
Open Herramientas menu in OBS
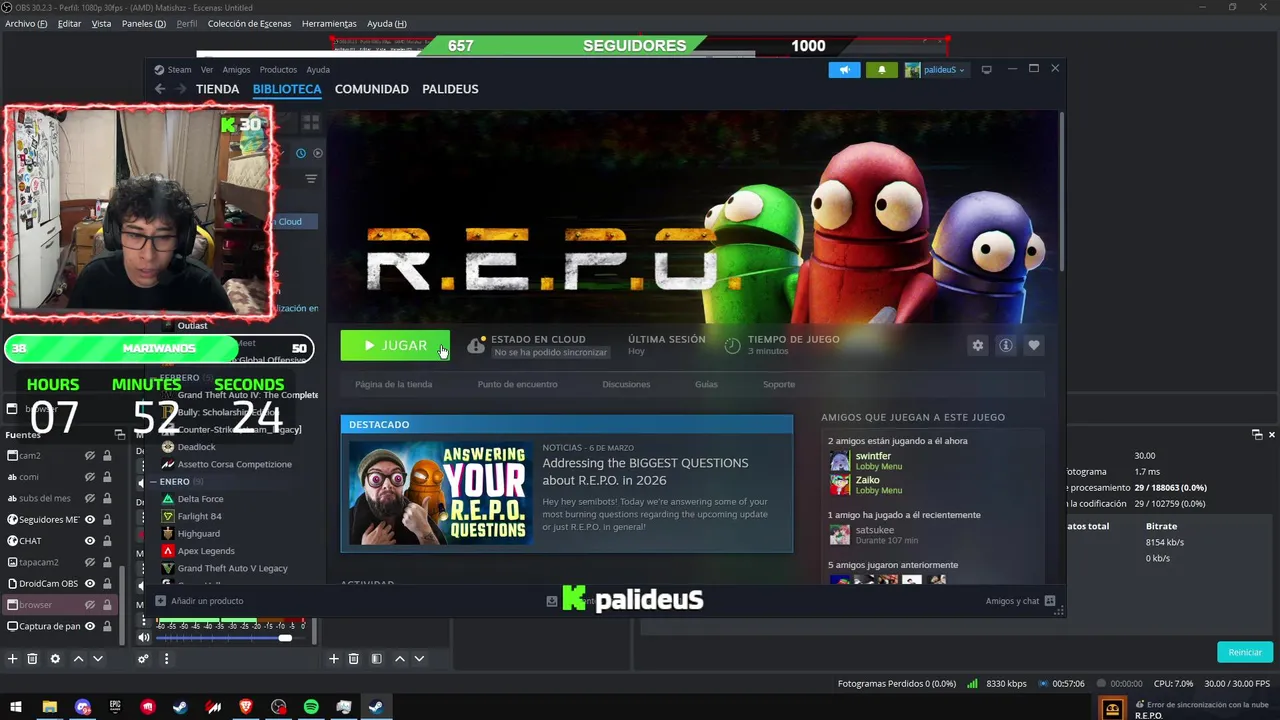point(329,23)
